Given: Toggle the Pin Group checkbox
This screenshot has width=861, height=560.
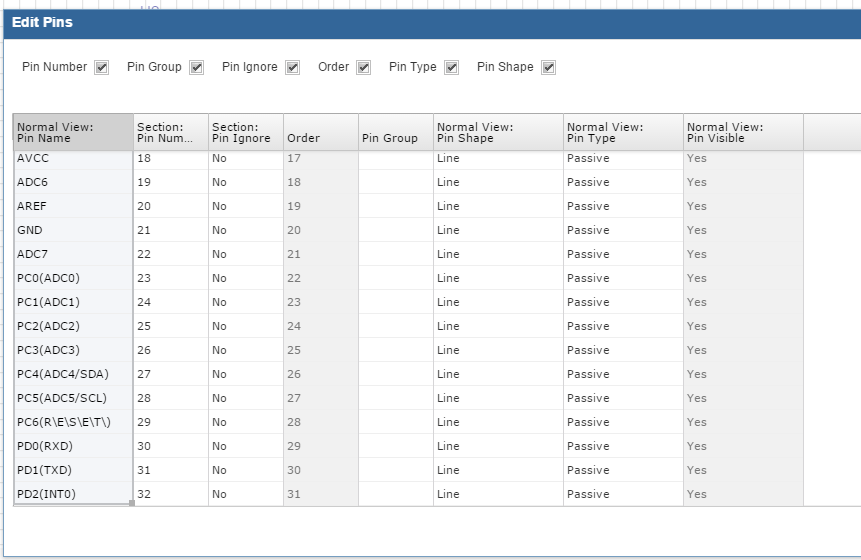Looking at the screenshot, I should point(197,68).
